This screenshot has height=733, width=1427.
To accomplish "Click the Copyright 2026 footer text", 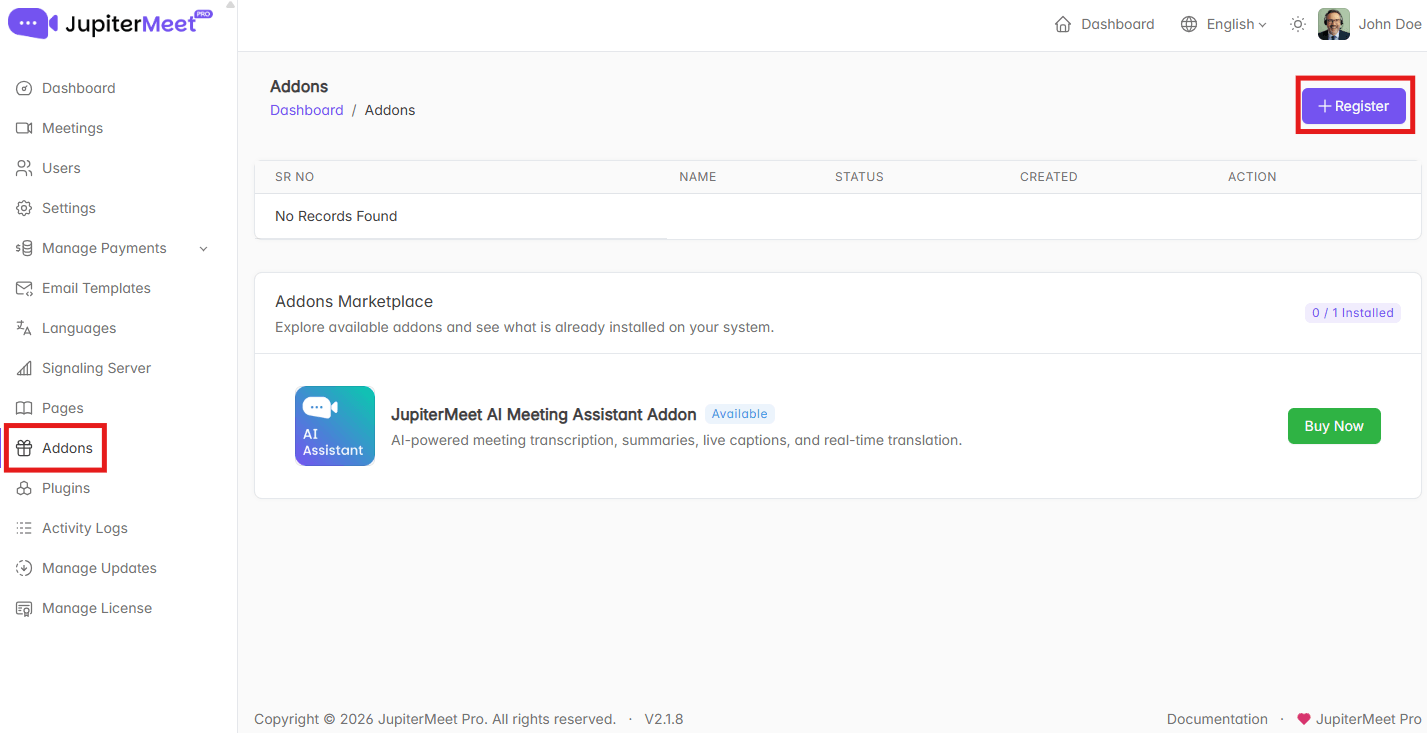I will [x=435, y=719].
